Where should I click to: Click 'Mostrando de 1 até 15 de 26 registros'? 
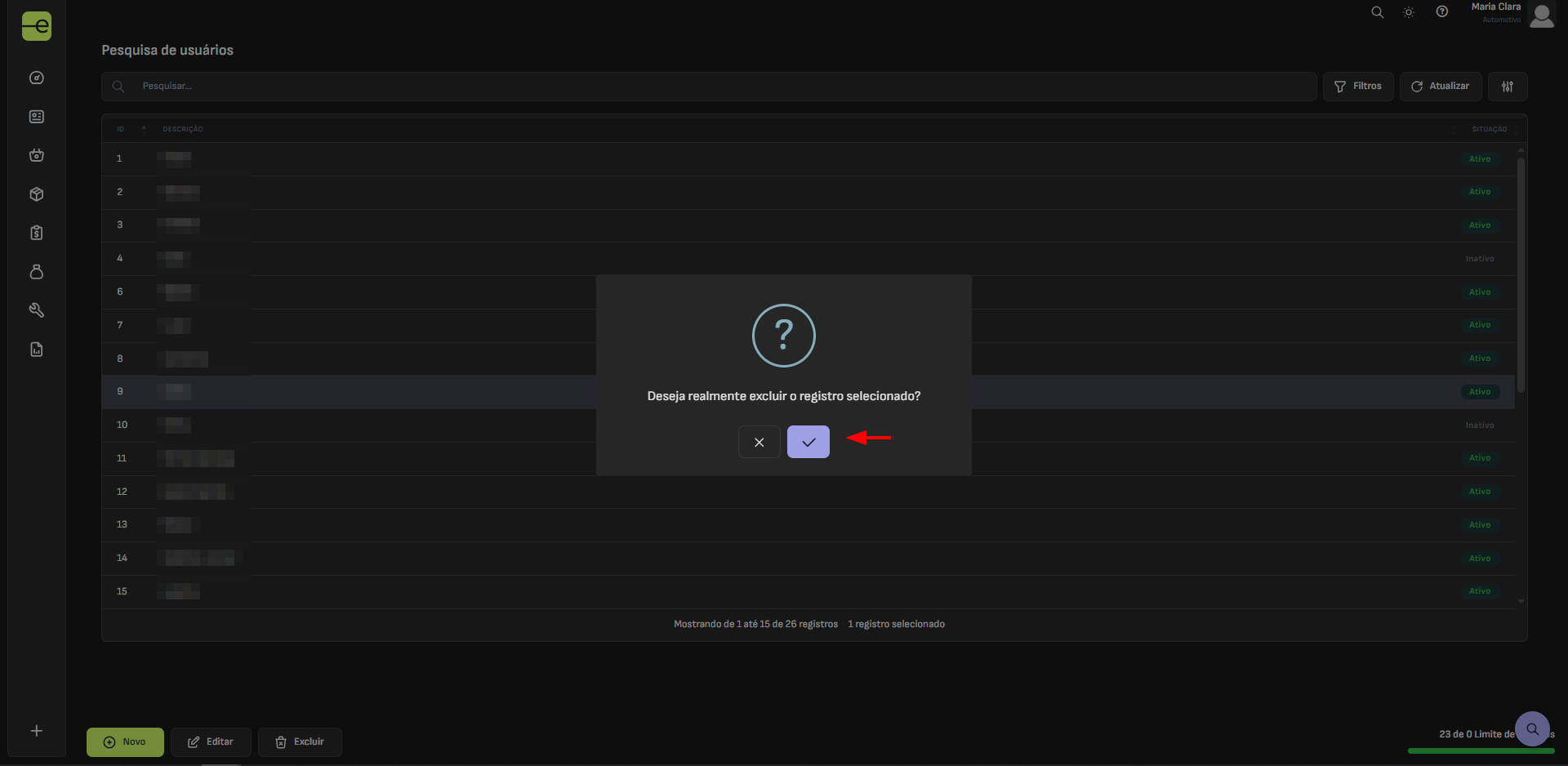tap(755, 624)
